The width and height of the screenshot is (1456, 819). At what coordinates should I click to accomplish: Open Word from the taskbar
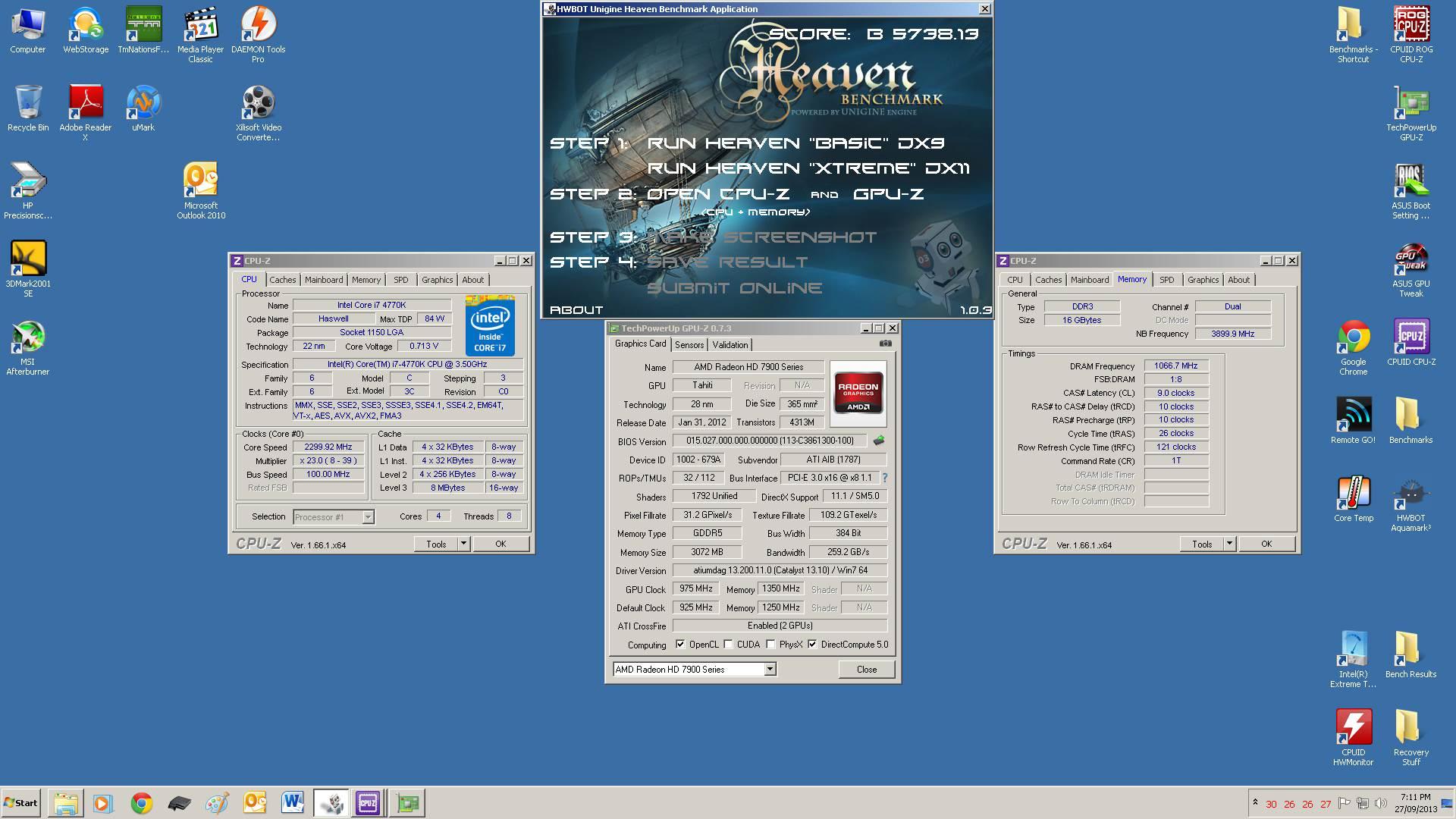(x=292, y=802)
